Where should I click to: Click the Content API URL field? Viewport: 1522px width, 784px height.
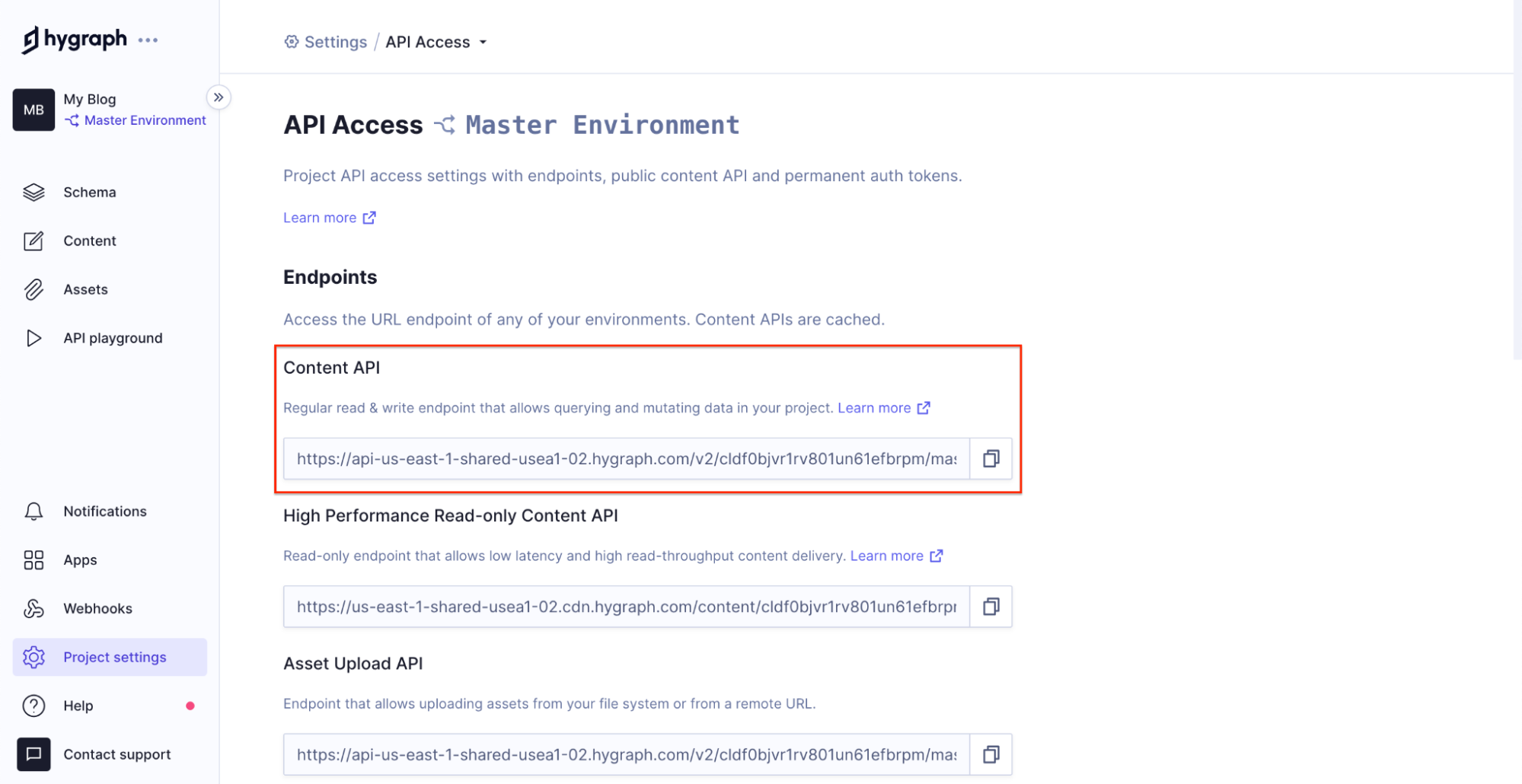pyautogui.click(x=626, y=459)
